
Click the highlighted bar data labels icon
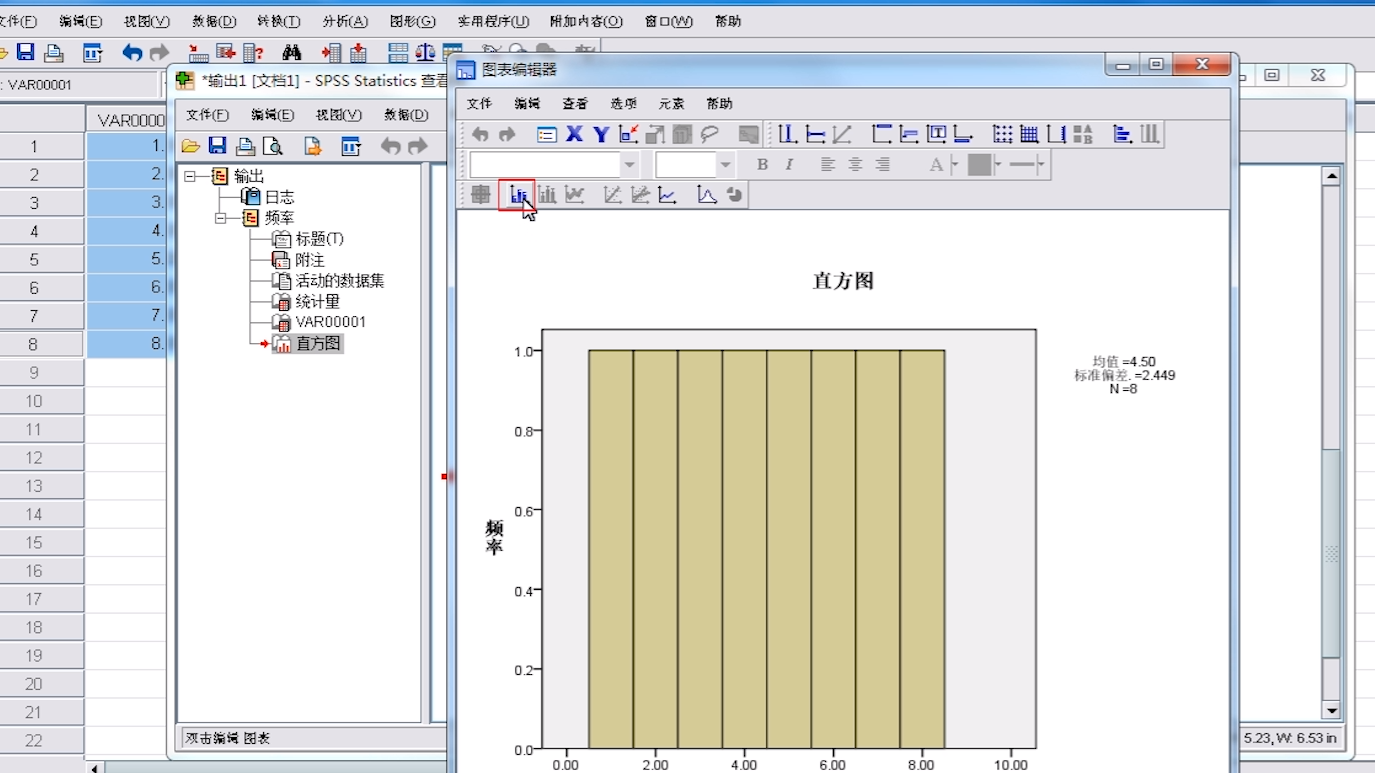(x=517, y=195)
